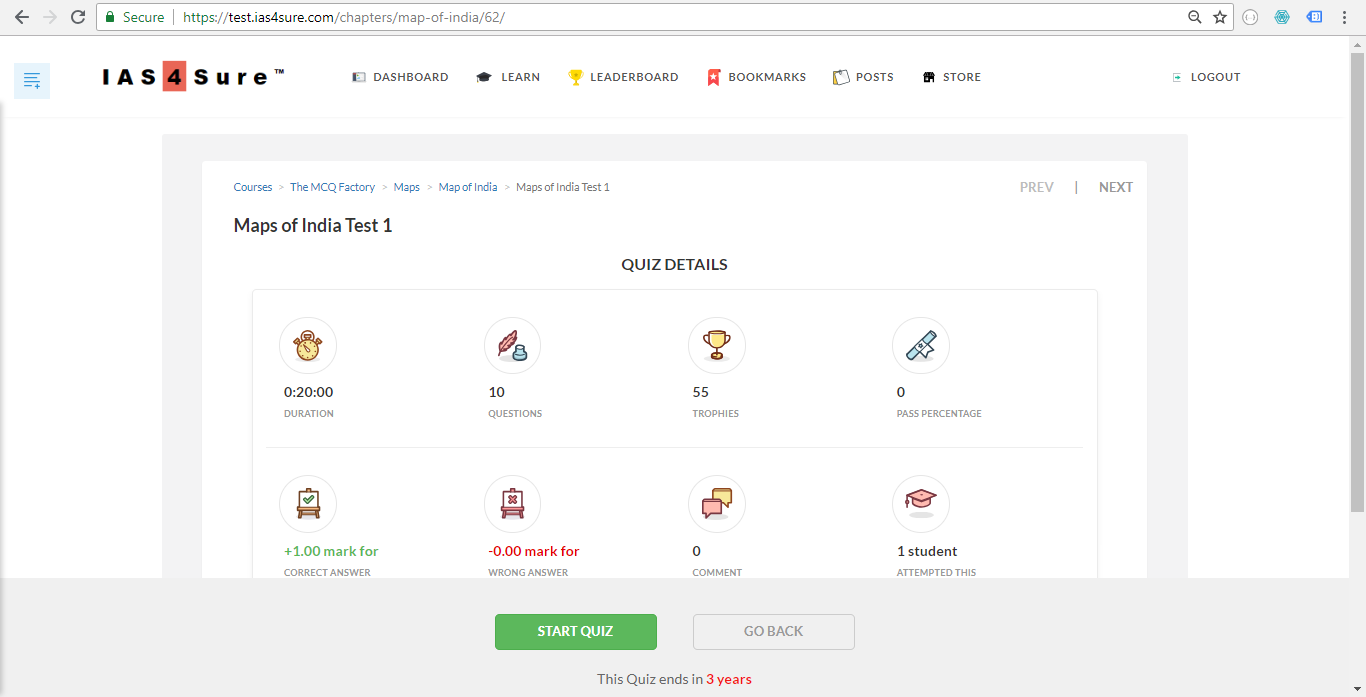Click the comment speech bubbles icon
The height and width of the screenshot is (697, 1366).
(x=716, y=504)
